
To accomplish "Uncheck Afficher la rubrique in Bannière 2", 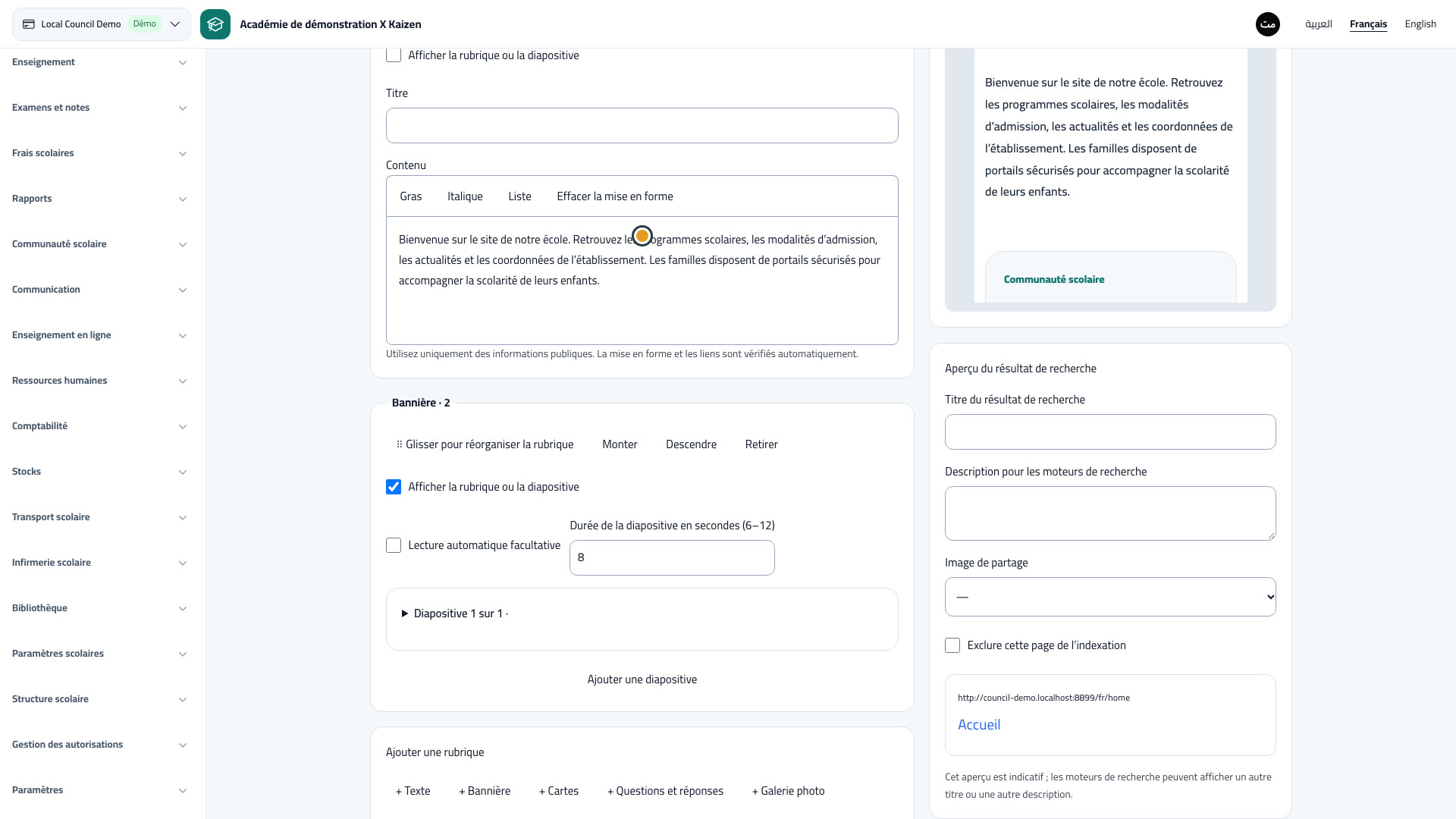I will 394,487.
